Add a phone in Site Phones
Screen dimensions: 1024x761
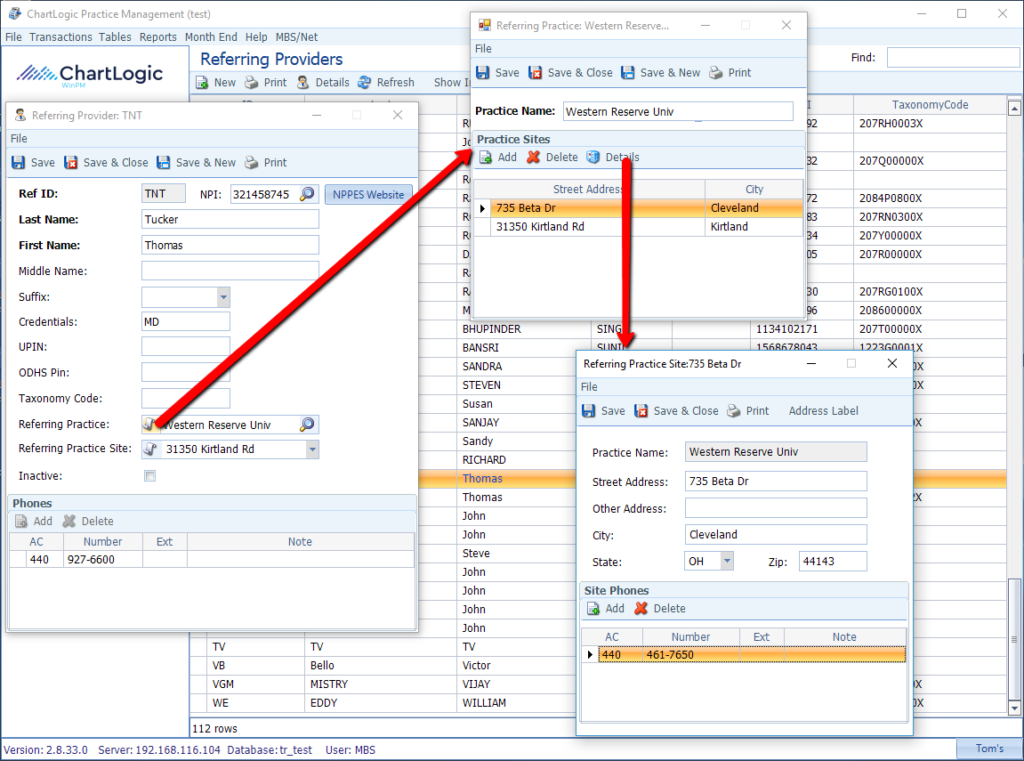[x=605, y=609]
